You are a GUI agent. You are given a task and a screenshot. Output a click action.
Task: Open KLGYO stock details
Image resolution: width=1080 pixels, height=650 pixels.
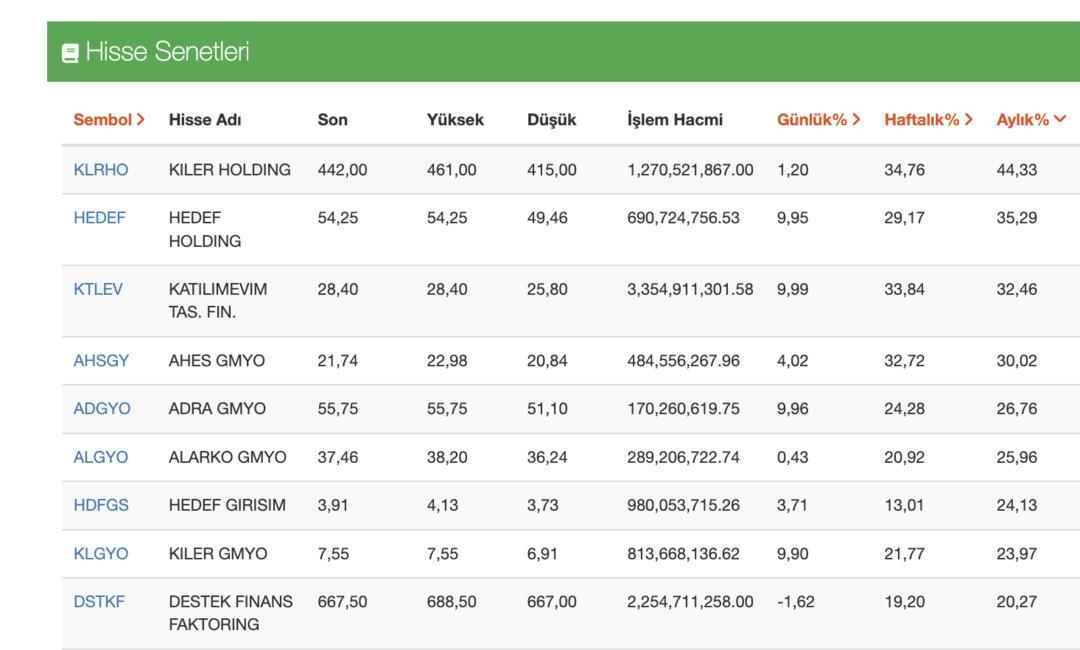101,553
